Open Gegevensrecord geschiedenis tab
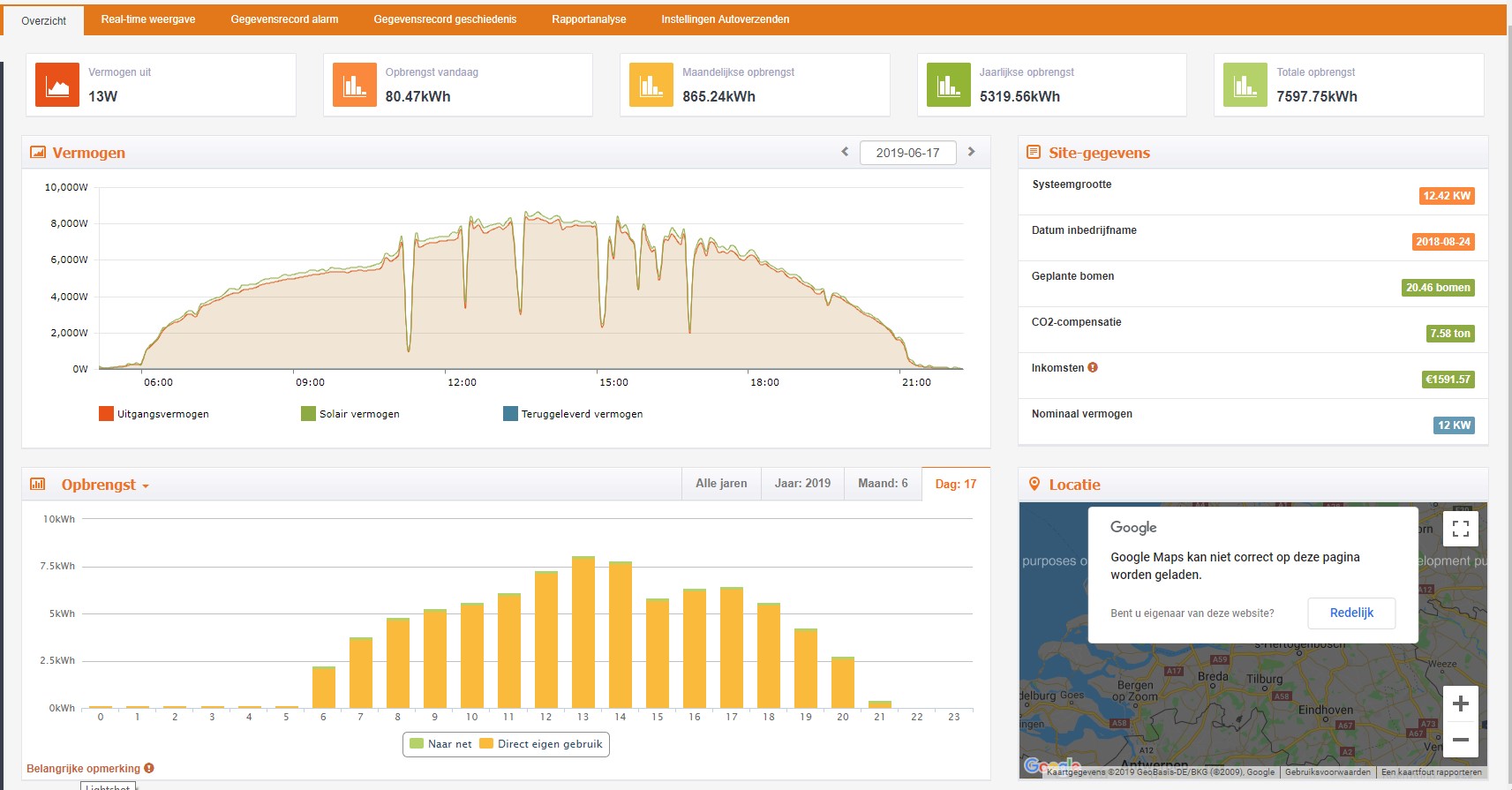The height and width of the screenshot is (790, 1512). point(445,19)
